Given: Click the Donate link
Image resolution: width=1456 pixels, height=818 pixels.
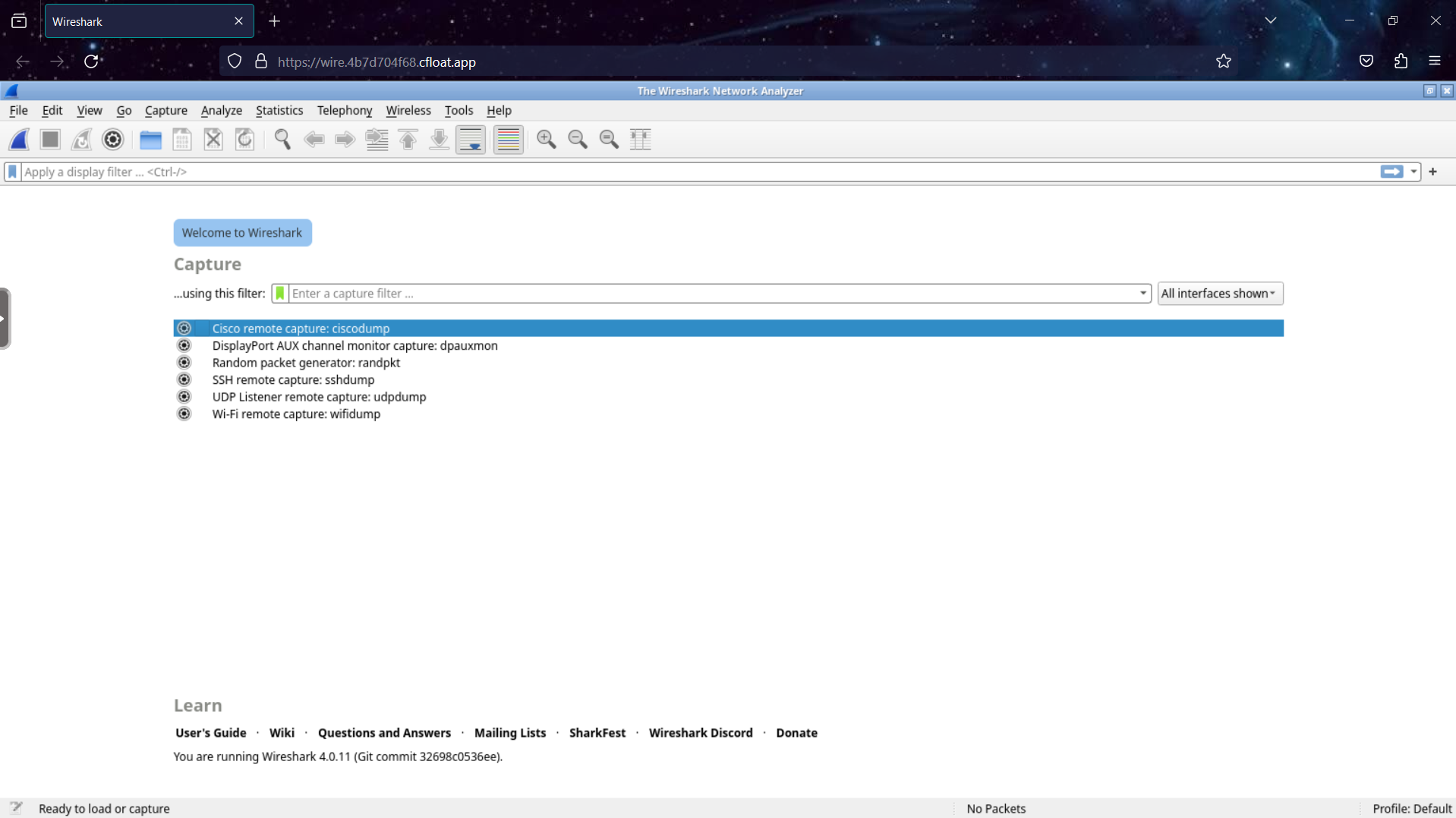Looking at the screenshot, I should click(796, 733).
